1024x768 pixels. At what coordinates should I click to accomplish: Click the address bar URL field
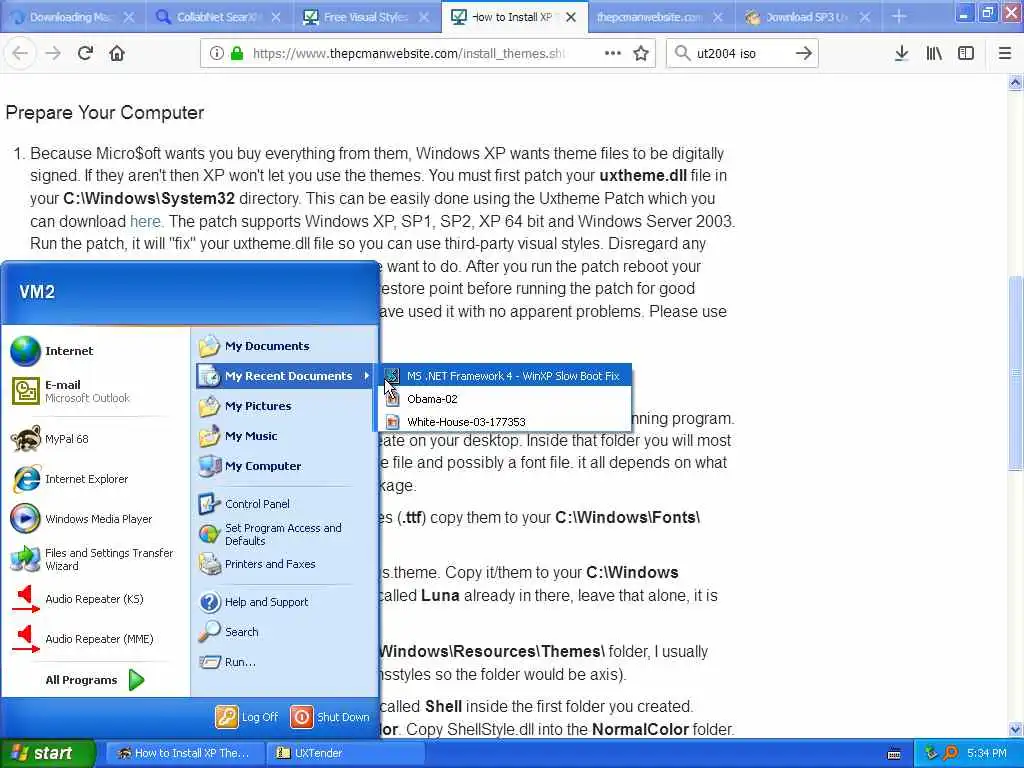click(408, 53)
